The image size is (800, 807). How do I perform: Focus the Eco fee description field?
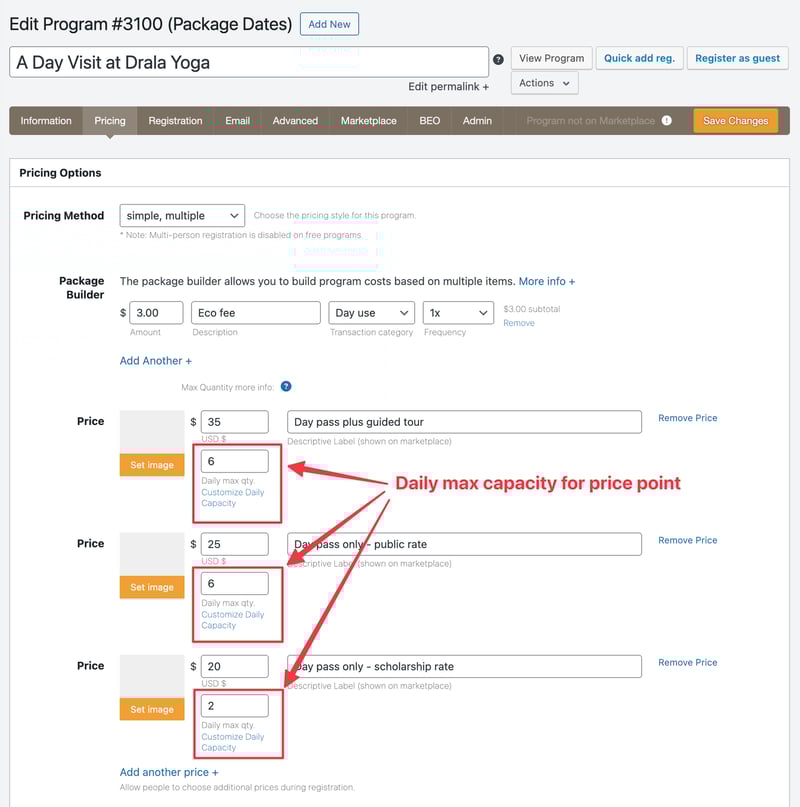(x=255, y=313)
